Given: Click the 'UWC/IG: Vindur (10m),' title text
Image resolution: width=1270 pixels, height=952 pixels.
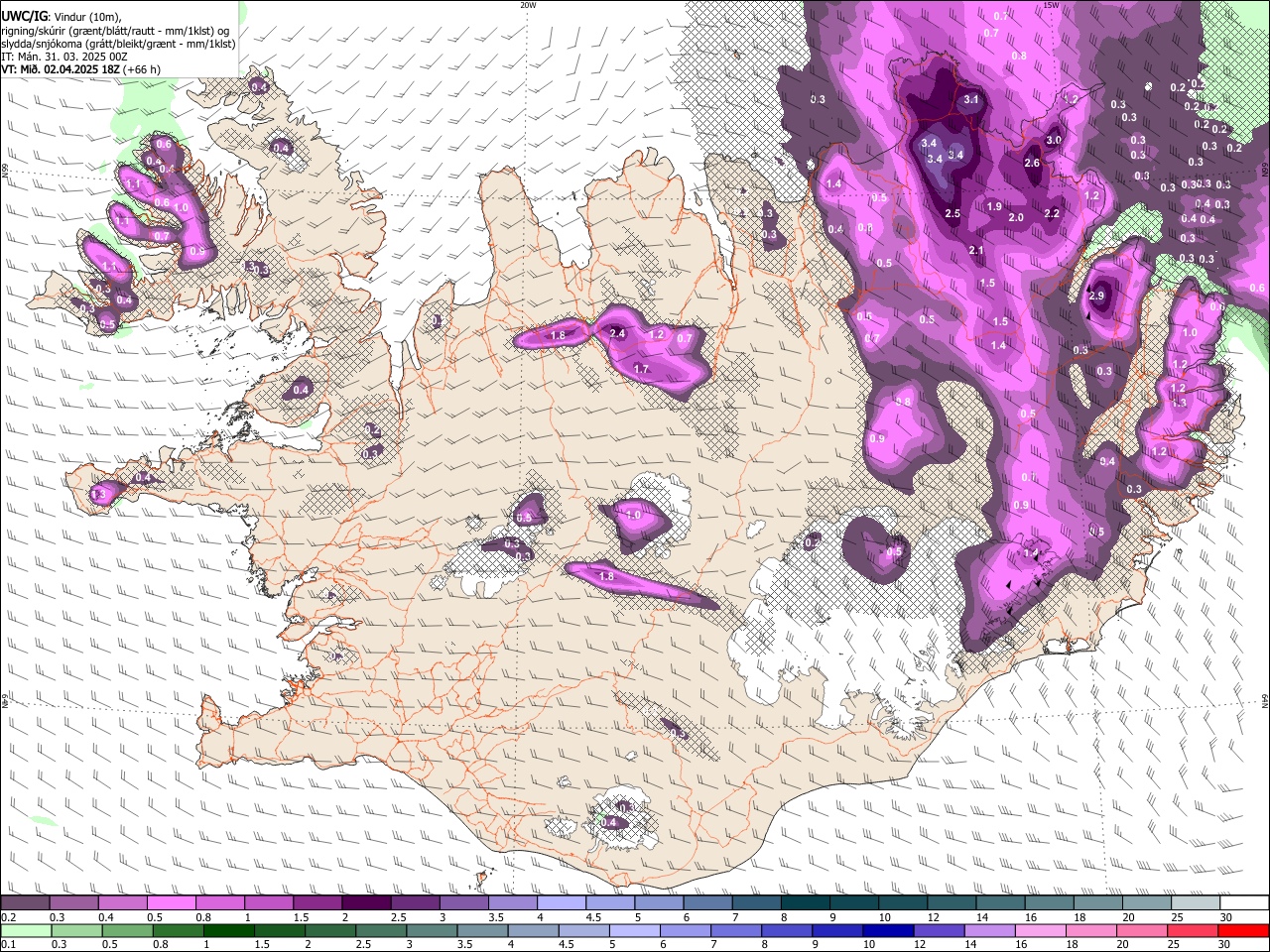Looking at the screenshot, I should point(62,17).
